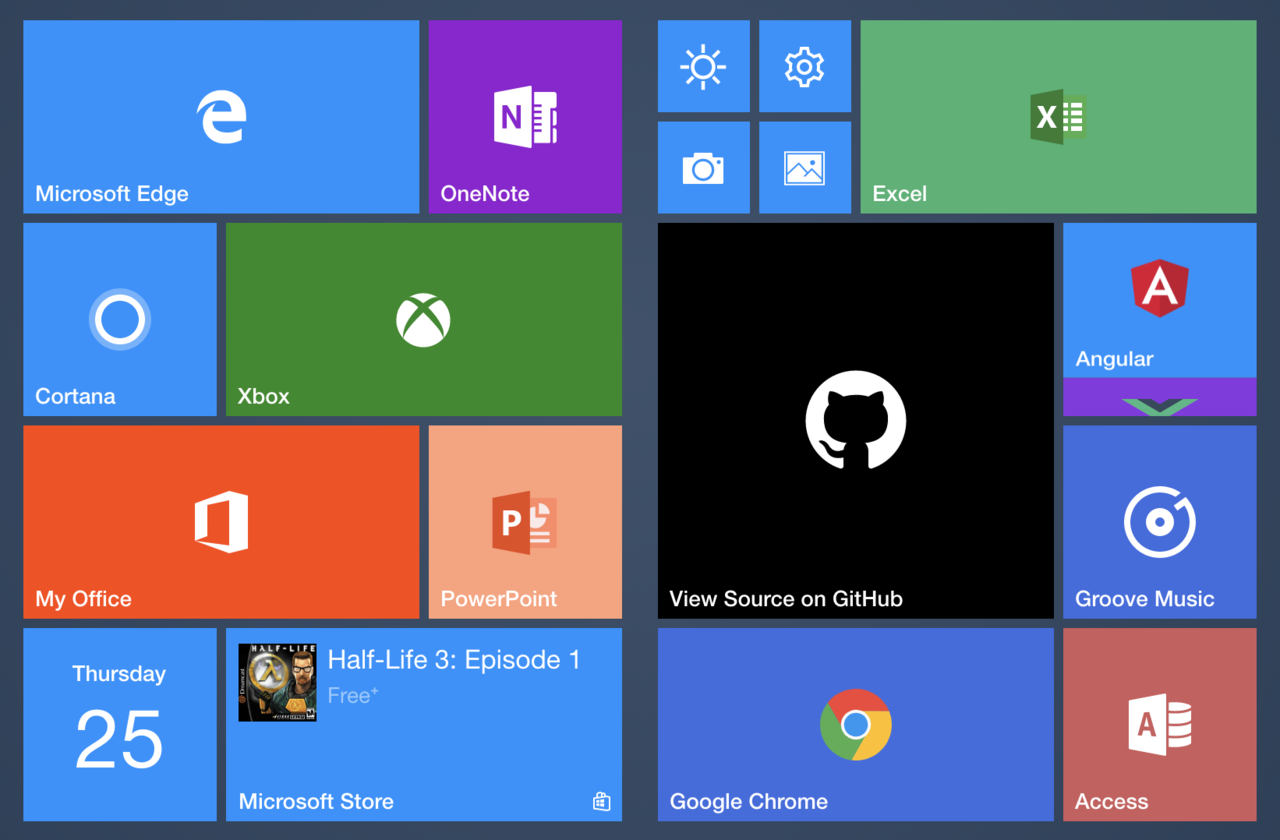Launch the PowerPoint tile
Viewport: 1280px width, 840px height.
(x=525, y=522)
